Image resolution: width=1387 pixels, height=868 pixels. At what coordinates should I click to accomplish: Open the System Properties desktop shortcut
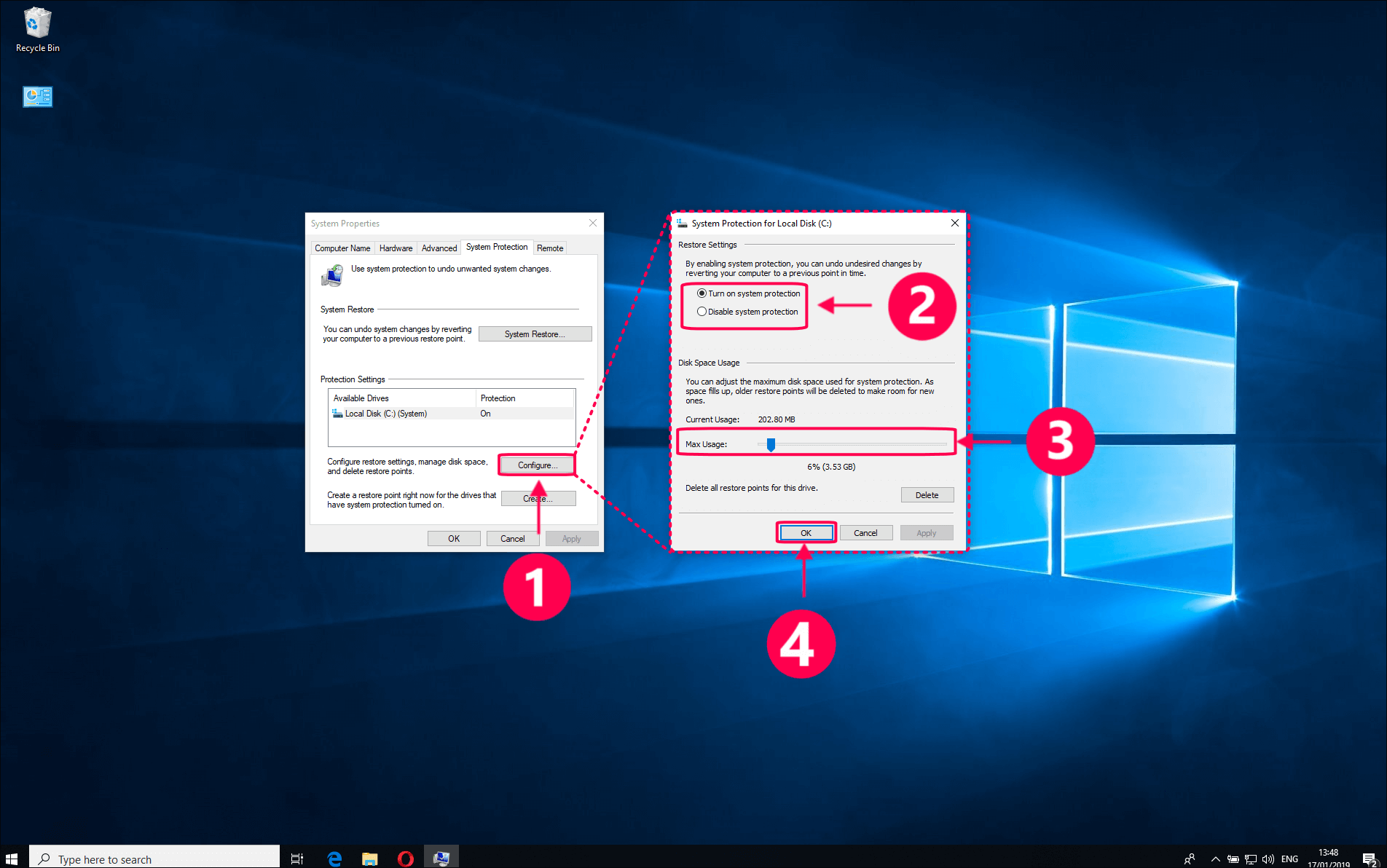click(x=36, y=96)
